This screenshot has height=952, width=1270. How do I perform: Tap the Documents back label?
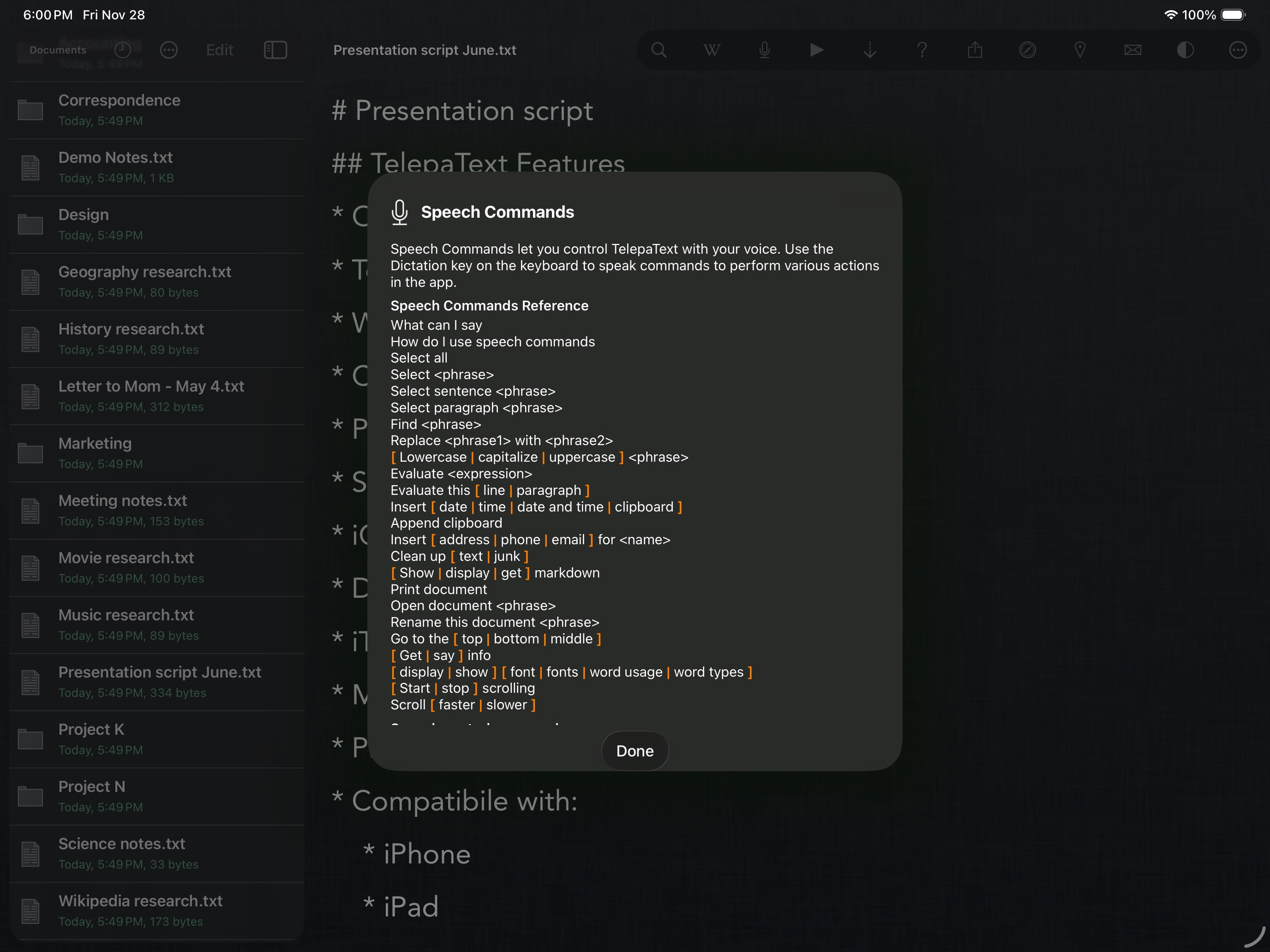tap(57, 50)
